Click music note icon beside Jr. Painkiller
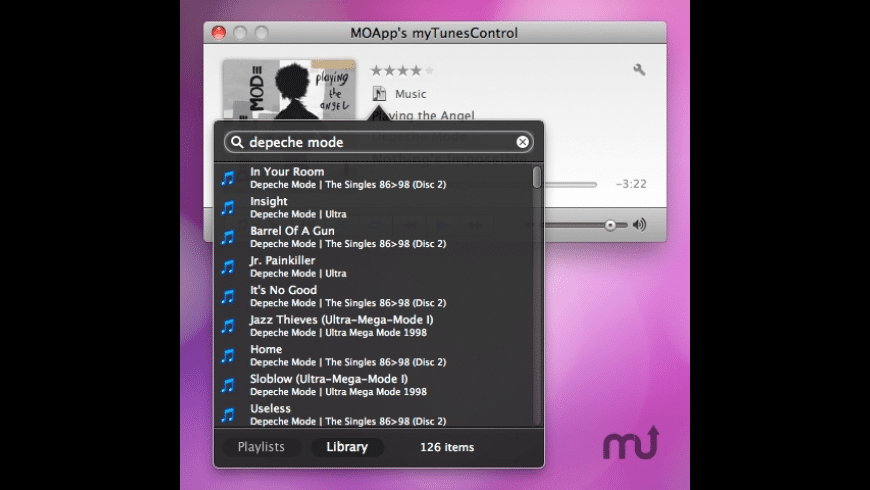870x490 pixels. click(228, 267)
